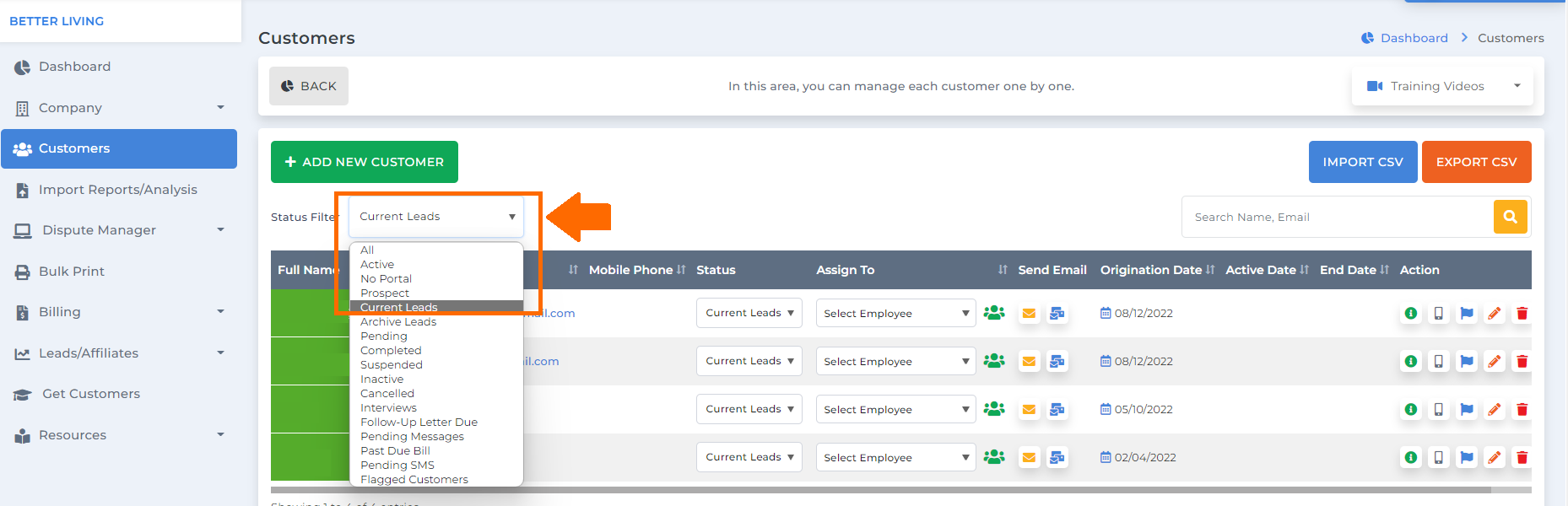Image resolution: width=1568 pixels, height=506 pixels.
Task: Click the calendar icon beside 05/10/2022
Action: click(1106, 409)
